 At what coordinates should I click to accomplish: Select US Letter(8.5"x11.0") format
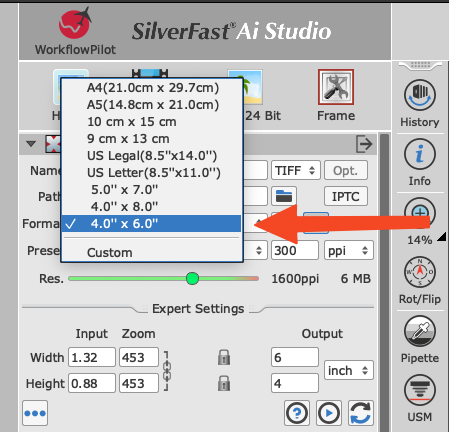[x=151, y=173]
